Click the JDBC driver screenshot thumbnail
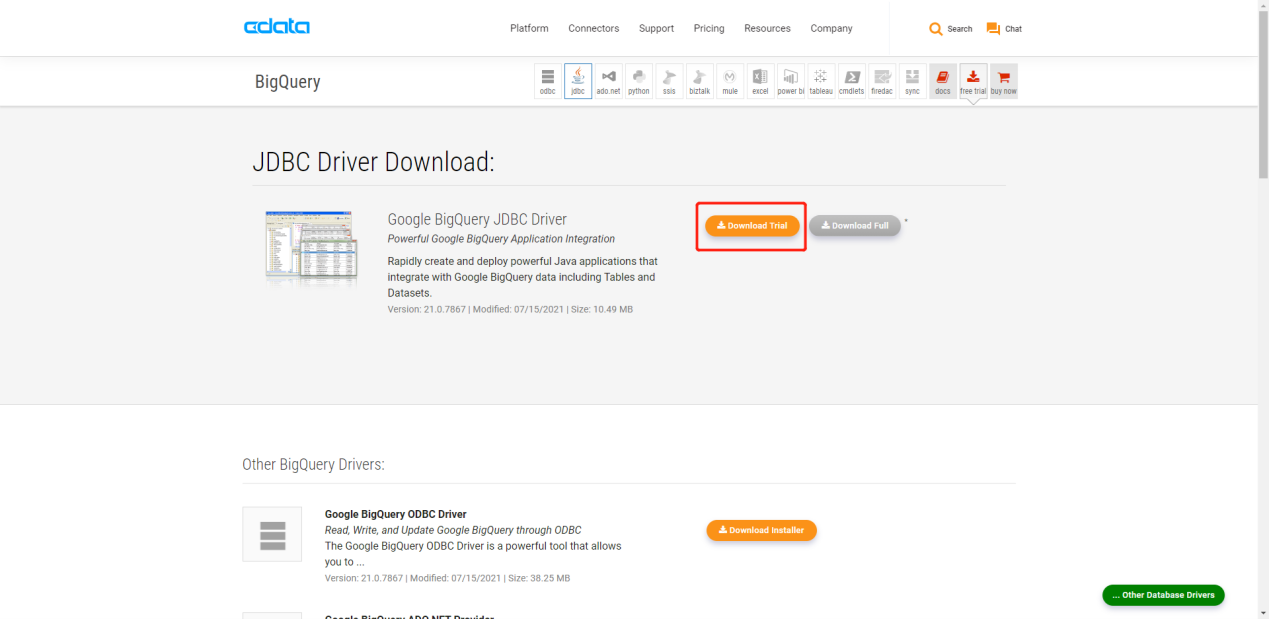This screenshot has width=1269, height=619. pos(310,246)
